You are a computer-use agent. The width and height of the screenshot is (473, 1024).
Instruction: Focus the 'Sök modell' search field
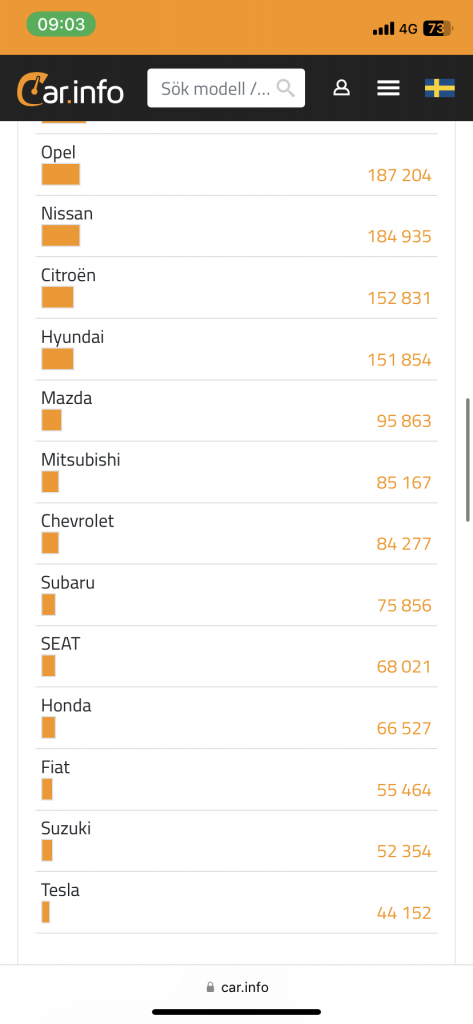click(226, 88)
